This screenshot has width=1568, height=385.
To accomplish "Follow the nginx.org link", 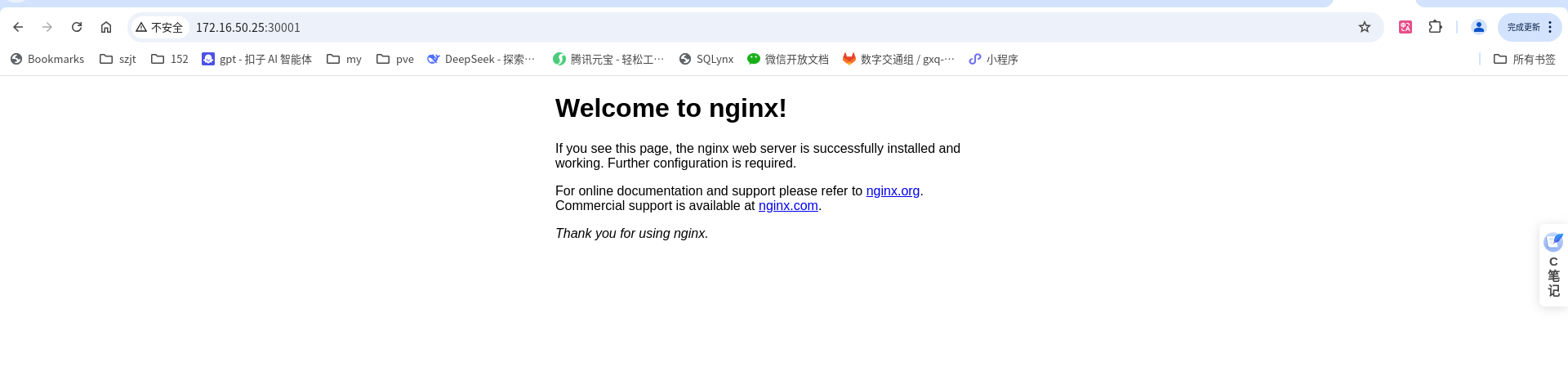I will pyautogui.click(x=893, y=191).
